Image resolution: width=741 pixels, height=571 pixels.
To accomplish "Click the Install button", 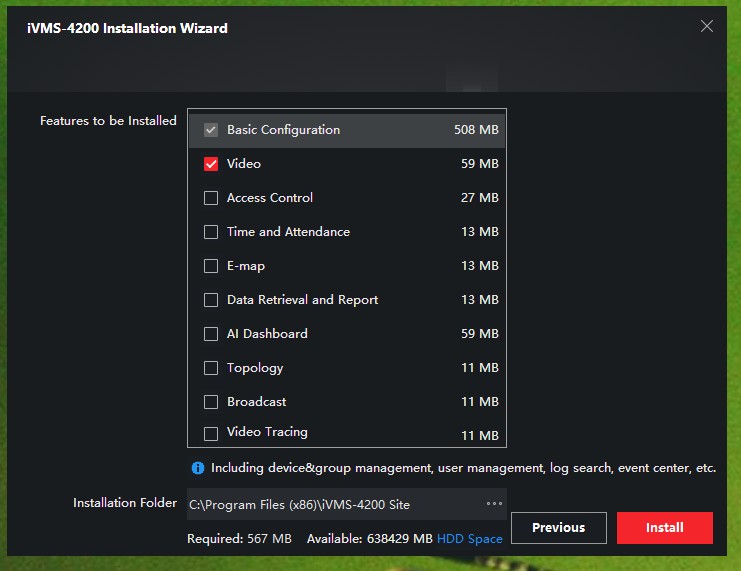I will click(x=664, y=528).
